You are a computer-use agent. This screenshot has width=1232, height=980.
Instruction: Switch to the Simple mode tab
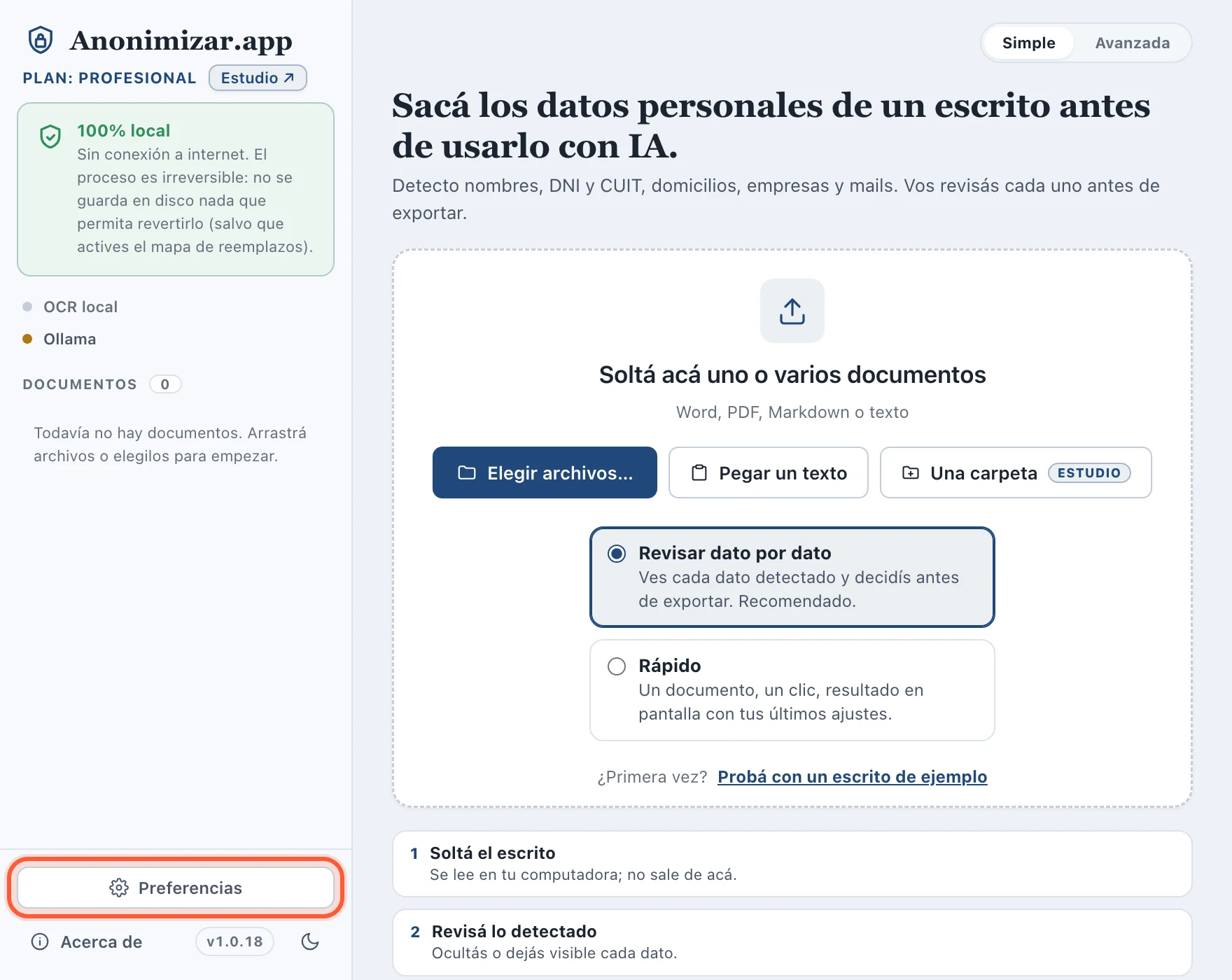[x=1028, y=43]
